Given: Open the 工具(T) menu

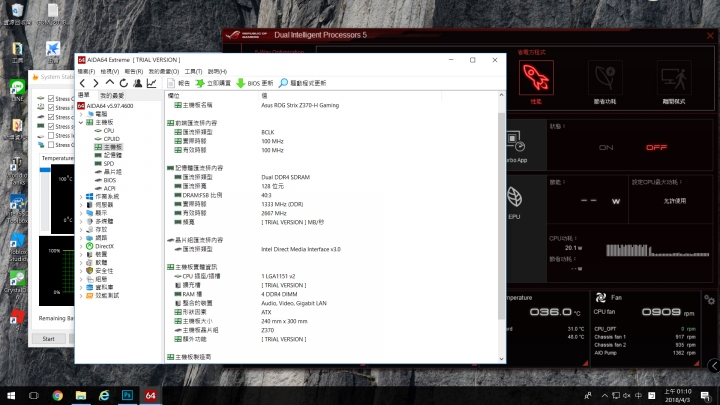Looking at the screenshot, I should pos(193,72).
